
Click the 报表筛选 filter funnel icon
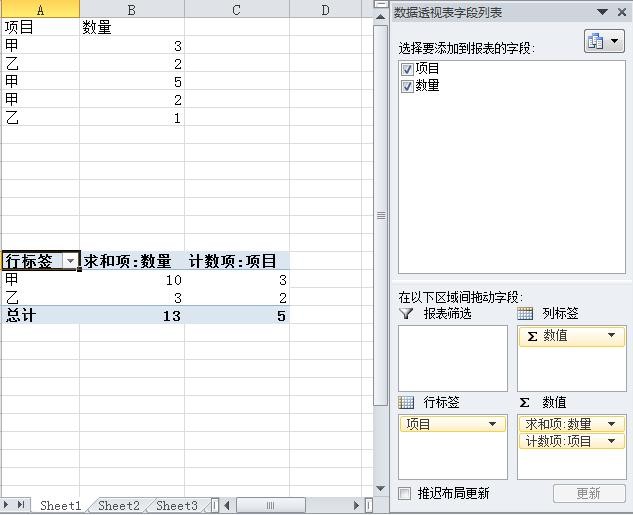pyautogui.click(x=406, y=314)
